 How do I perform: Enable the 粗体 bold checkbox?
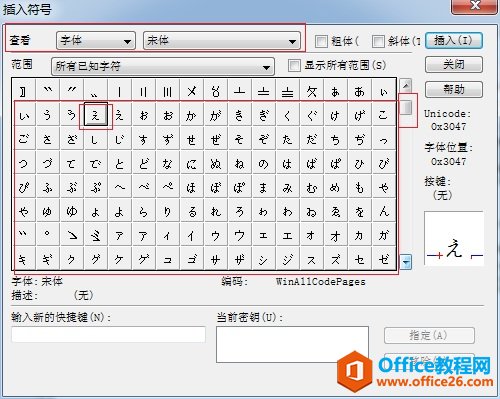pos(321,41)
